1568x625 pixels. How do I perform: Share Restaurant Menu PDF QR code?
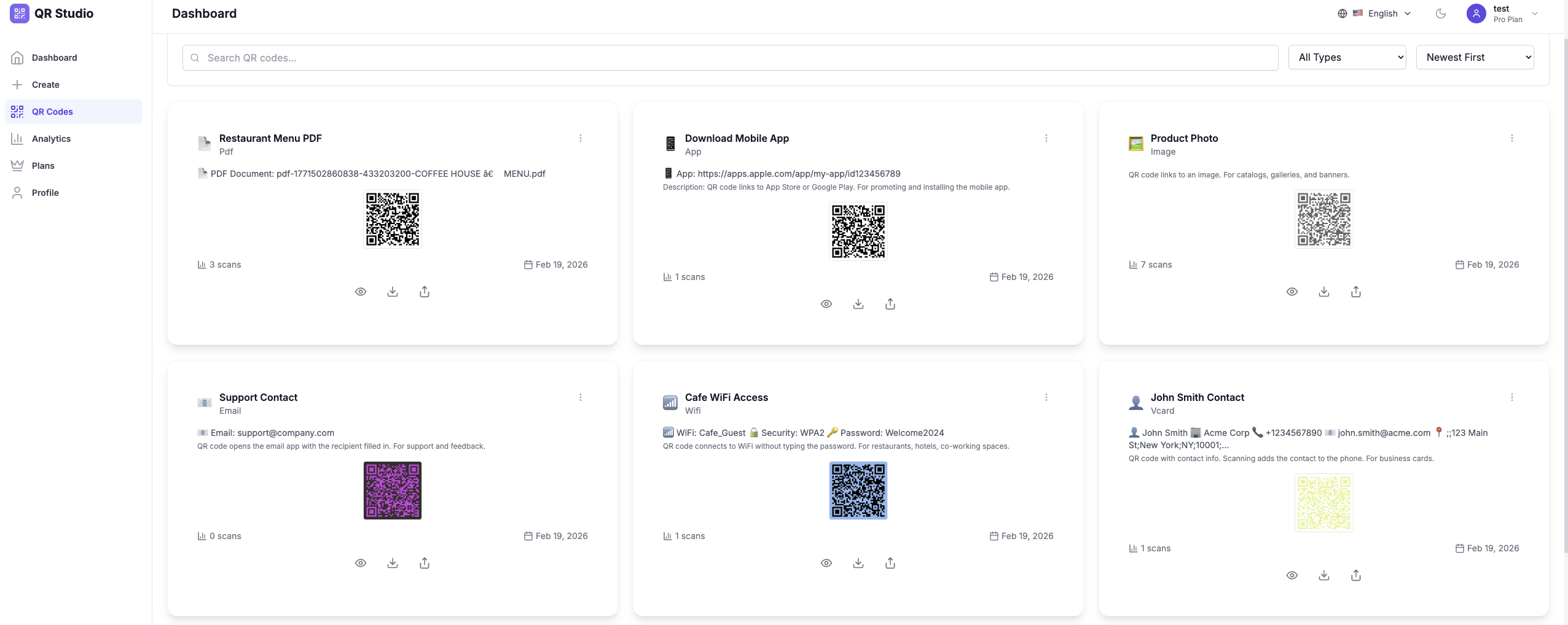(x=425, y=292)
